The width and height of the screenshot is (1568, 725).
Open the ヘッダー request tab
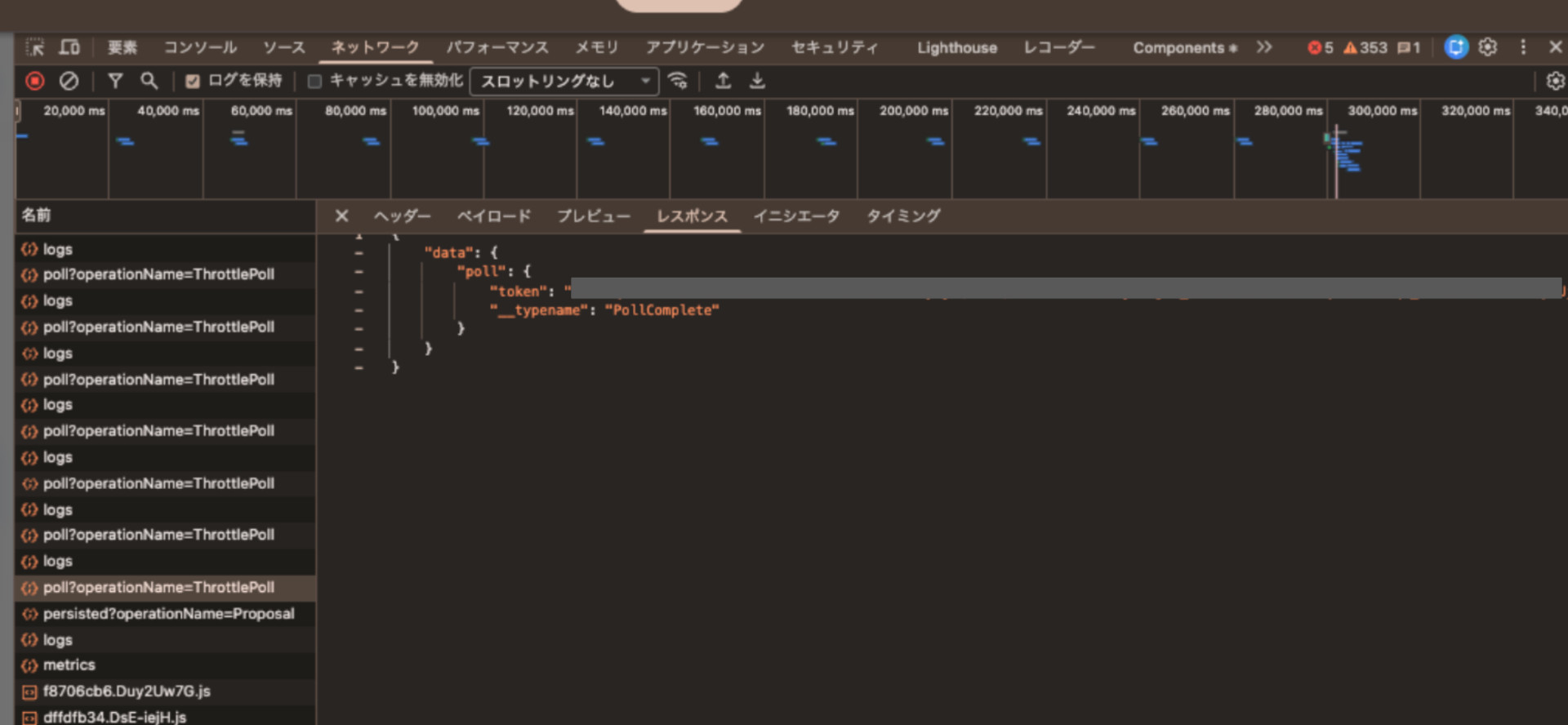(403, 216)
